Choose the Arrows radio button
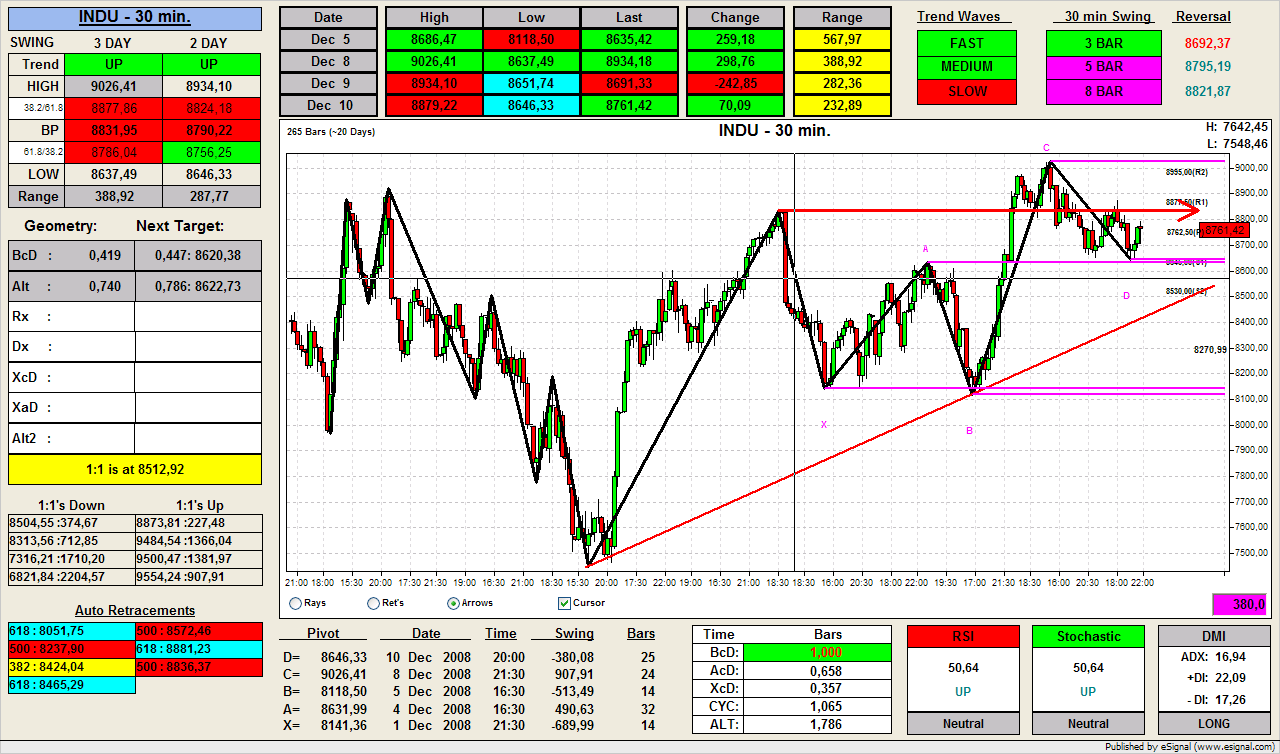 click(x=454, y=603)
